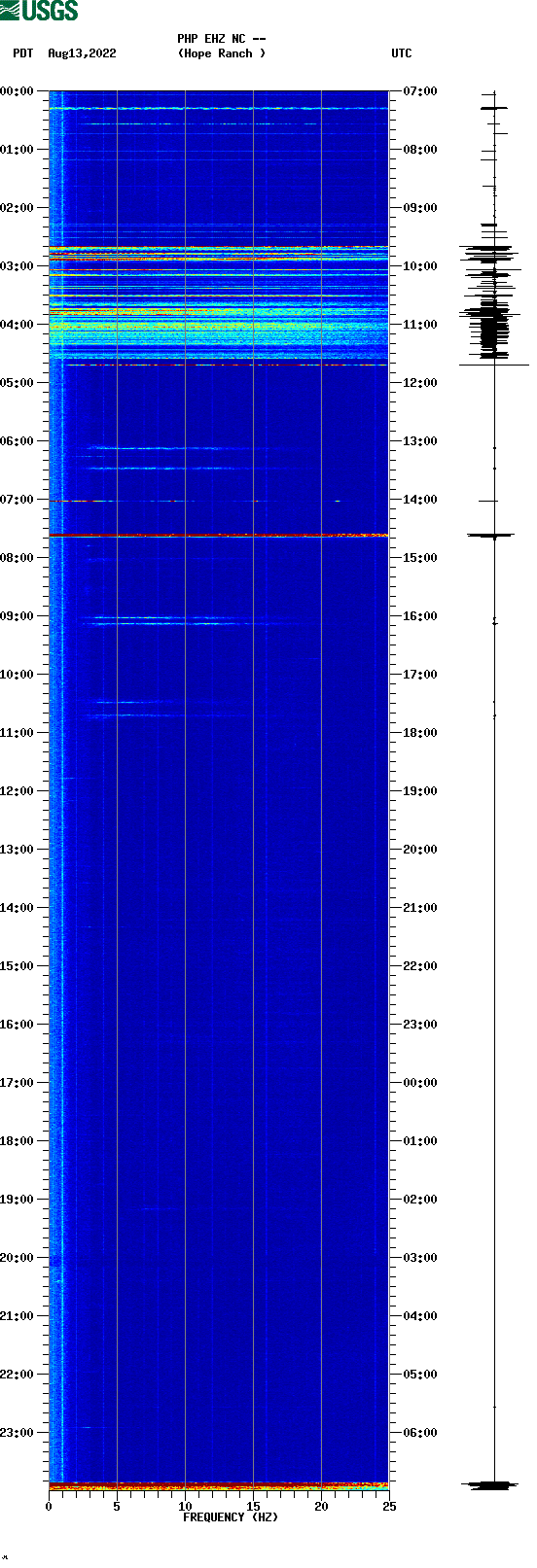The image size is (537, 1568).
Task: Click the 21:00 UTC time label
Action: (x=420, y=908)
